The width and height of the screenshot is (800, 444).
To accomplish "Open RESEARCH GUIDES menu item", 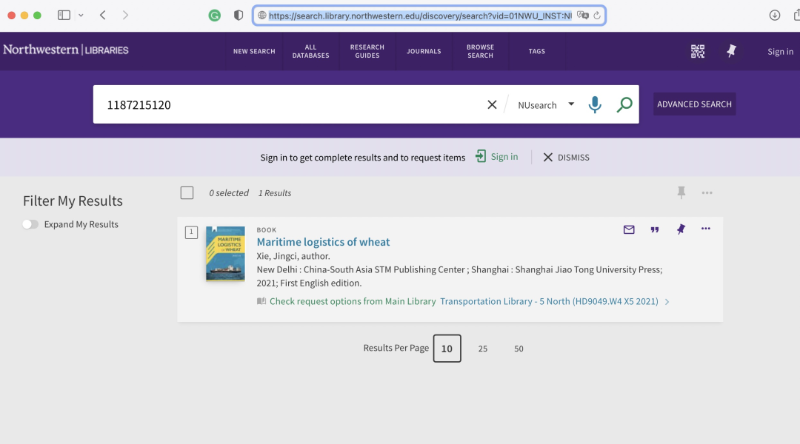I will click(367, 51).
